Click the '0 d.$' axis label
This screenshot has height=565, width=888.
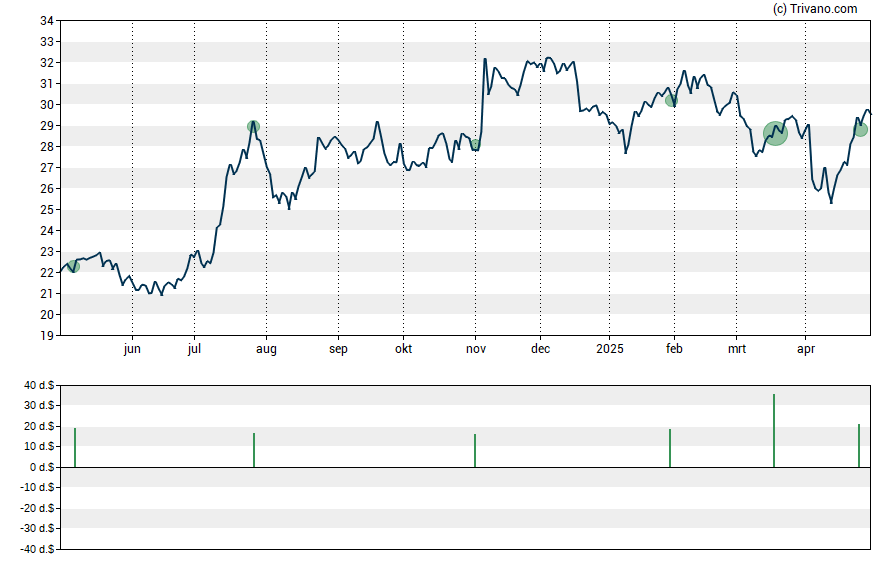42,467
